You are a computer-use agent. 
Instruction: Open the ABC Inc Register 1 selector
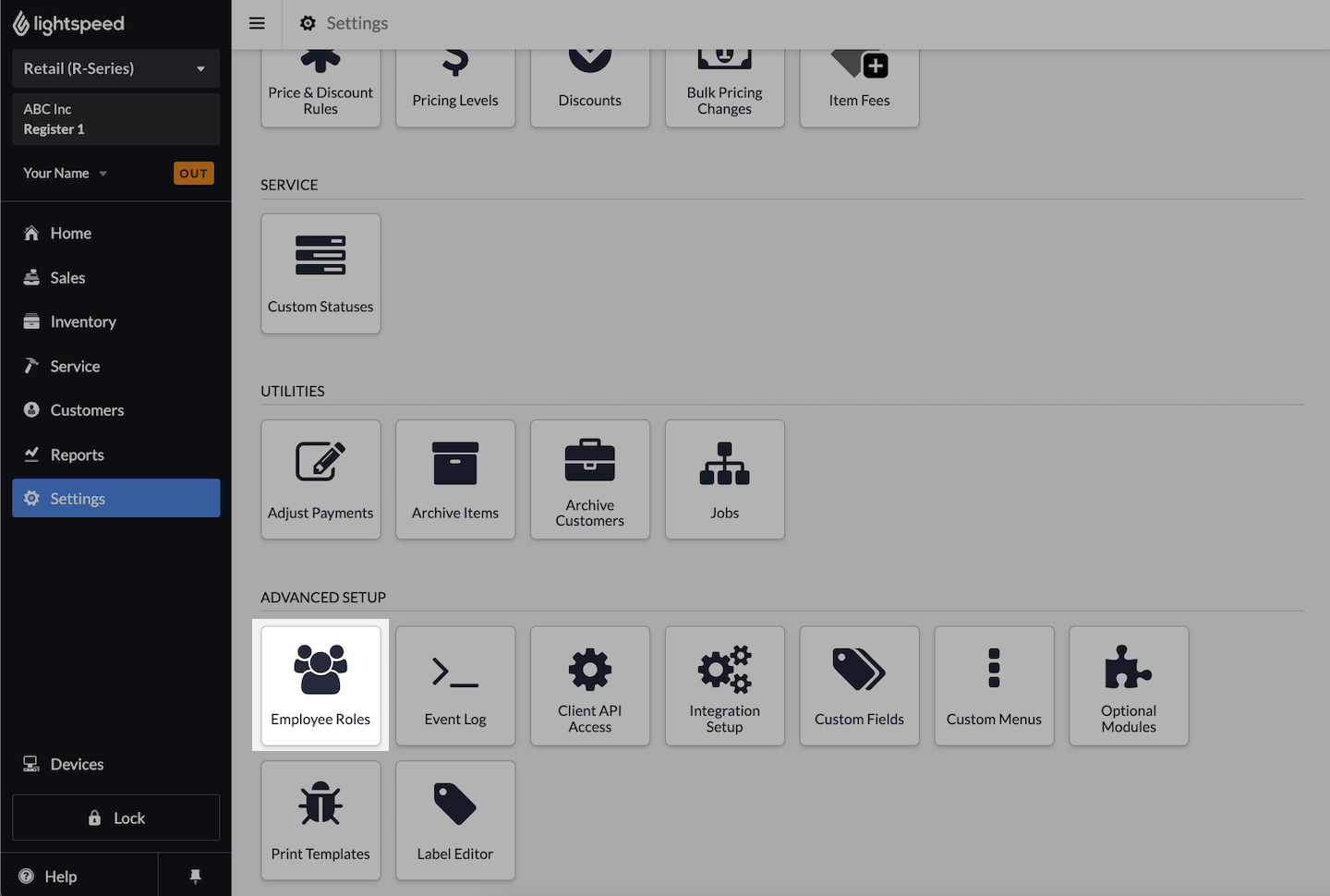115,119
